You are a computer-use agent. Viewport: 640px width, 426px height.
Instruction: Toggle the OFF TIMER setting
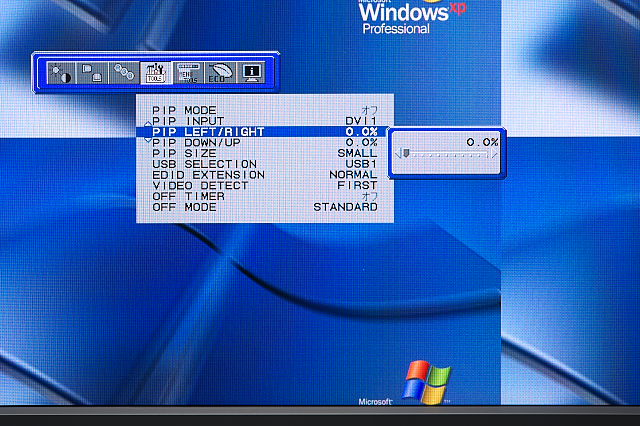tap(369, 196)
